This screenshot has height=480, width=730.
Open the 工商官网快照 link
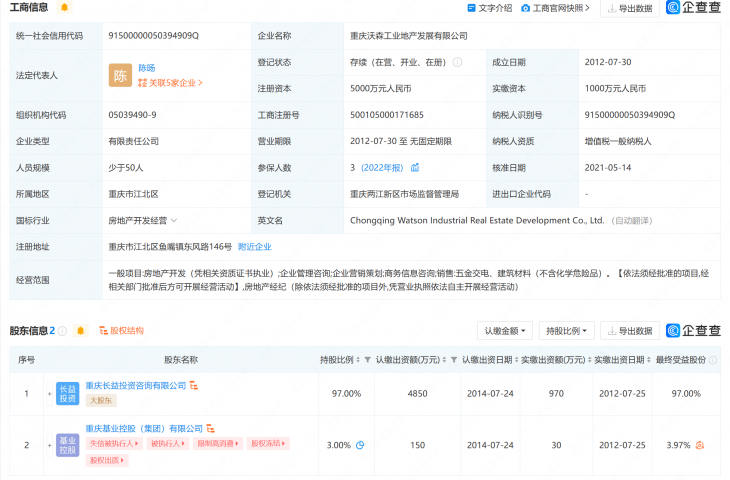pos(555,8)
